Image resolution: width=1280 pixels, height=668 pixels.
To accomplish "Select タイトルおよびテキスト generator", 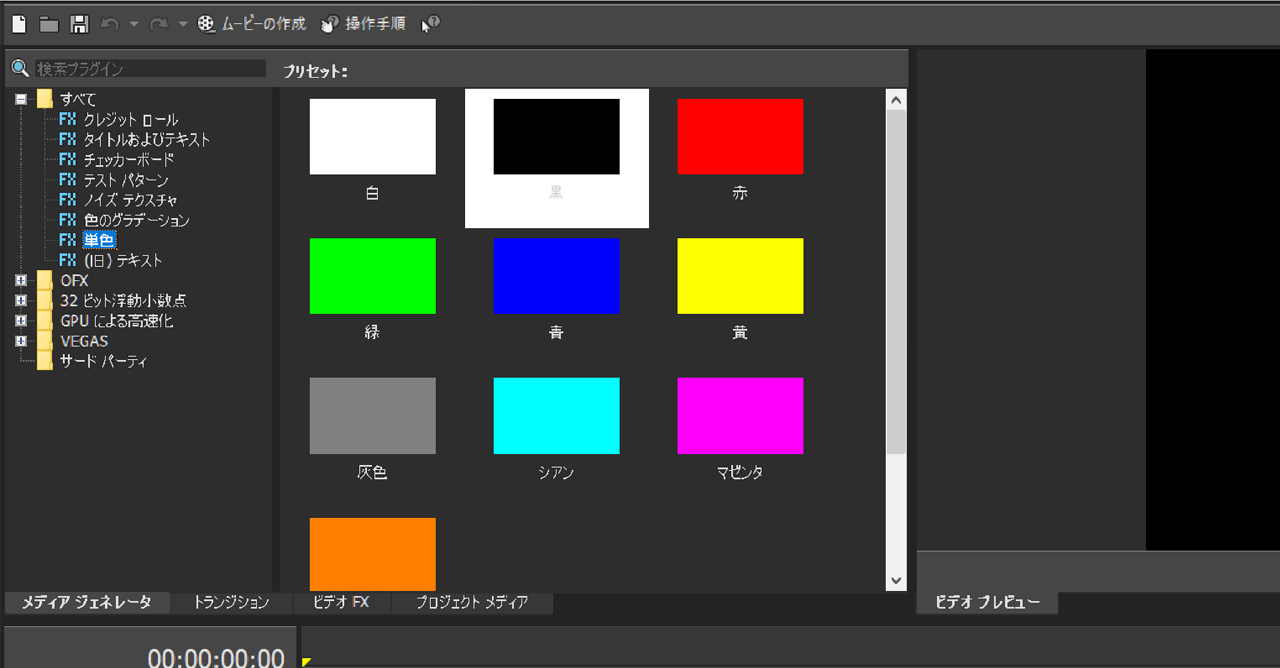I will point(146,140).
